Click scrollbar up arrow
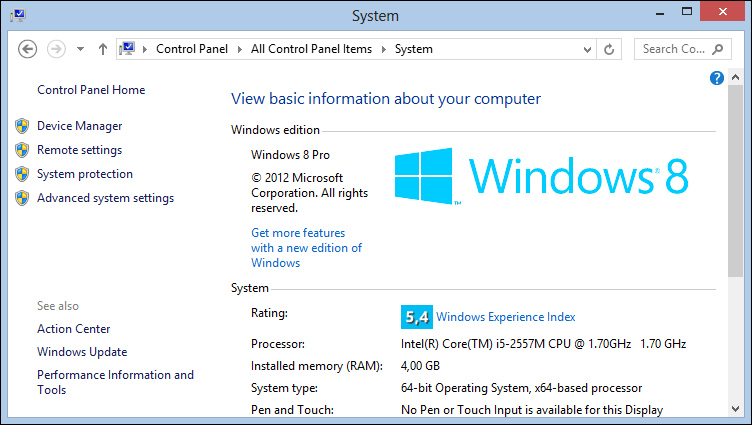Image resolution: width=752 pixels, height=425 pixels. click(735, 77)
